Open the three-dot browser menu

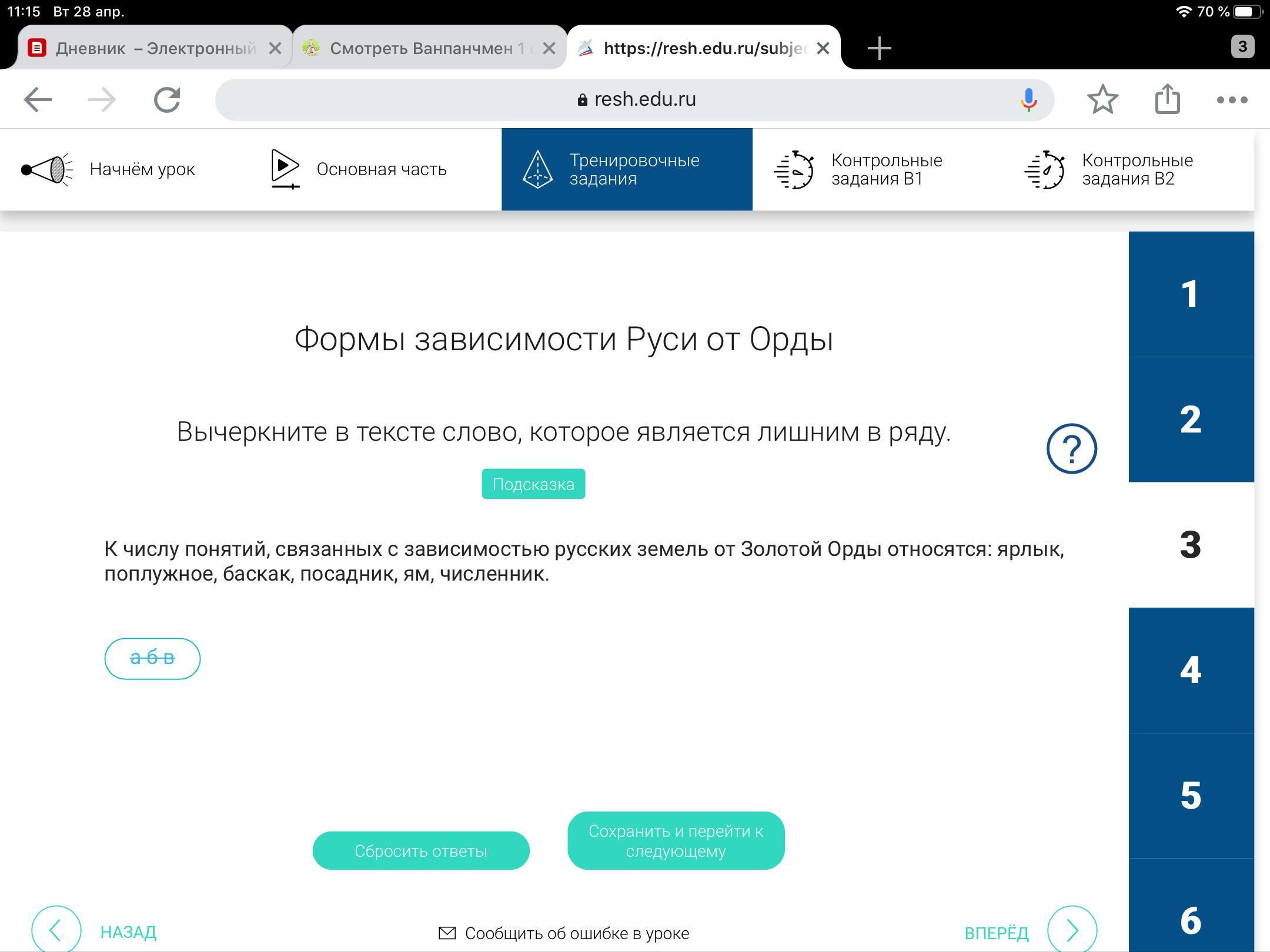coord(1232,100)
